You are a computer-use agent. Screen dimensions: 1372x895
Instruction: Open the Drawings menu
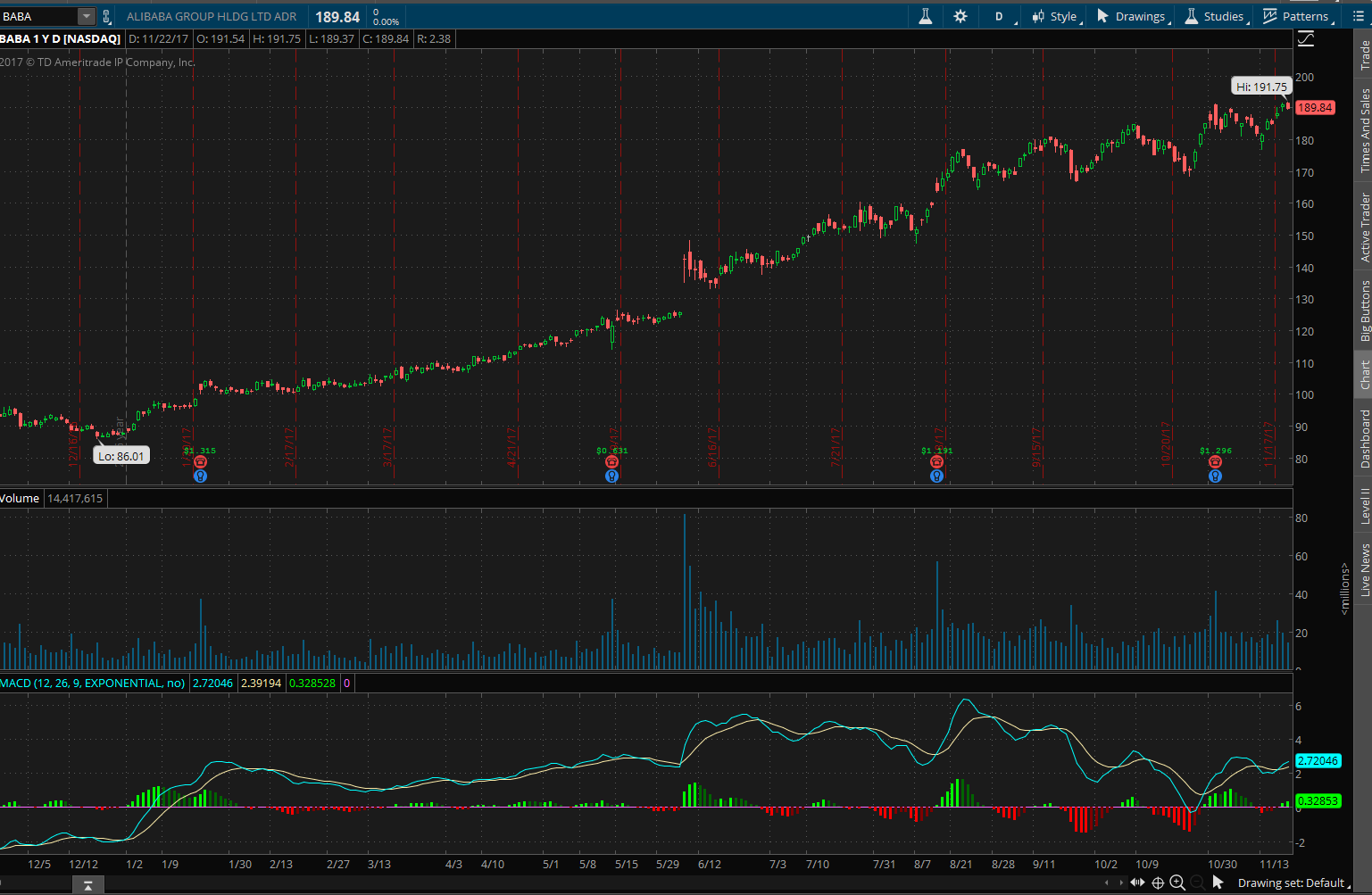[x=1132, y=16]
